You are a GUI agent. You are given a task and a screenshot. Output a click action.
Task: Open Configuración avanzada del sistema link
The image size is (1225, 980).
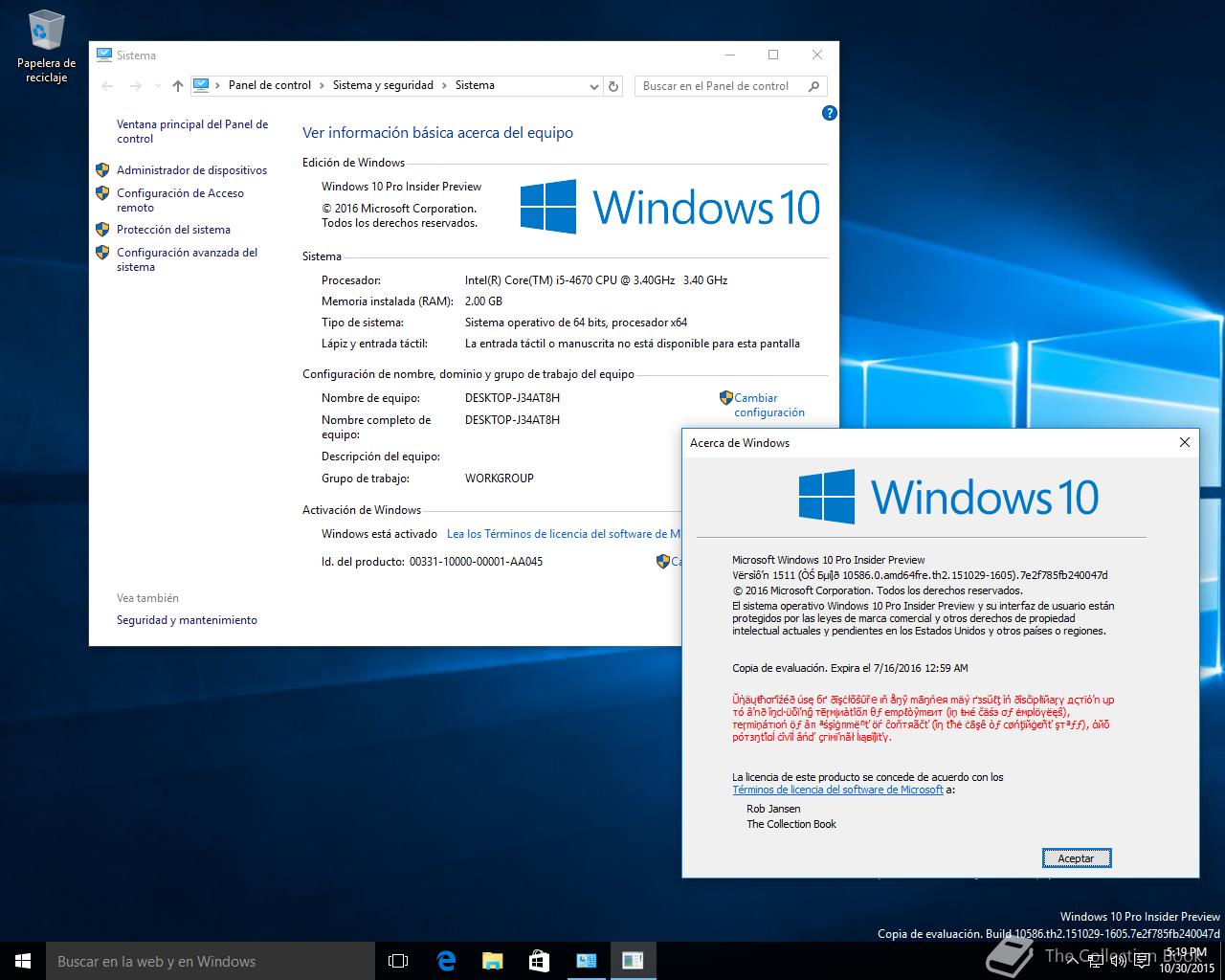coord(187,259)
